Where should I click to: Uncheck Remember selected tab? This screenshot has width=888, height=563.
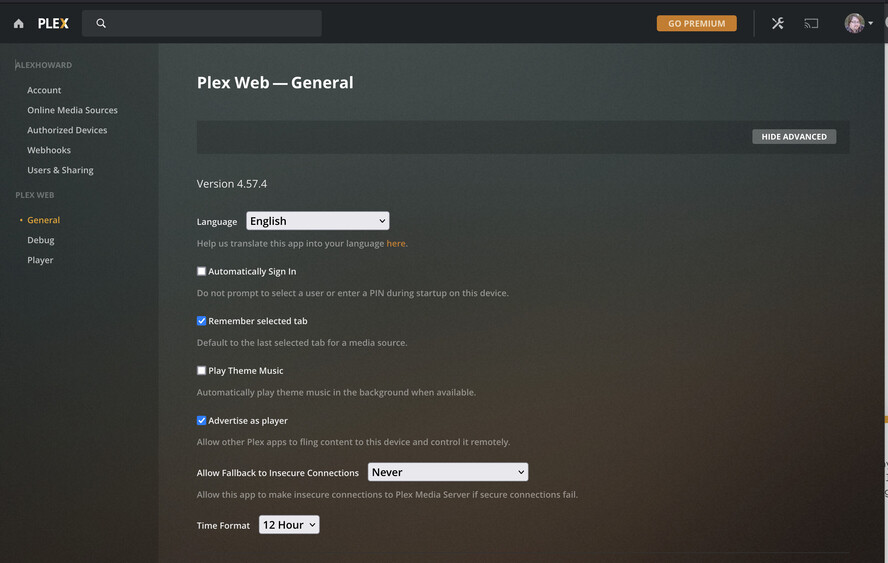[201, 321]
